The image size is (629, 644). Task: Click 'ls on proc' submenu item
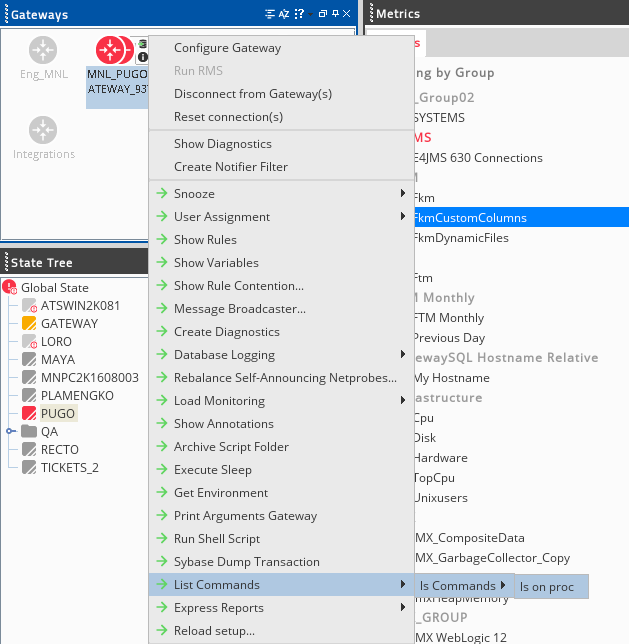click(x=547, y=587)
